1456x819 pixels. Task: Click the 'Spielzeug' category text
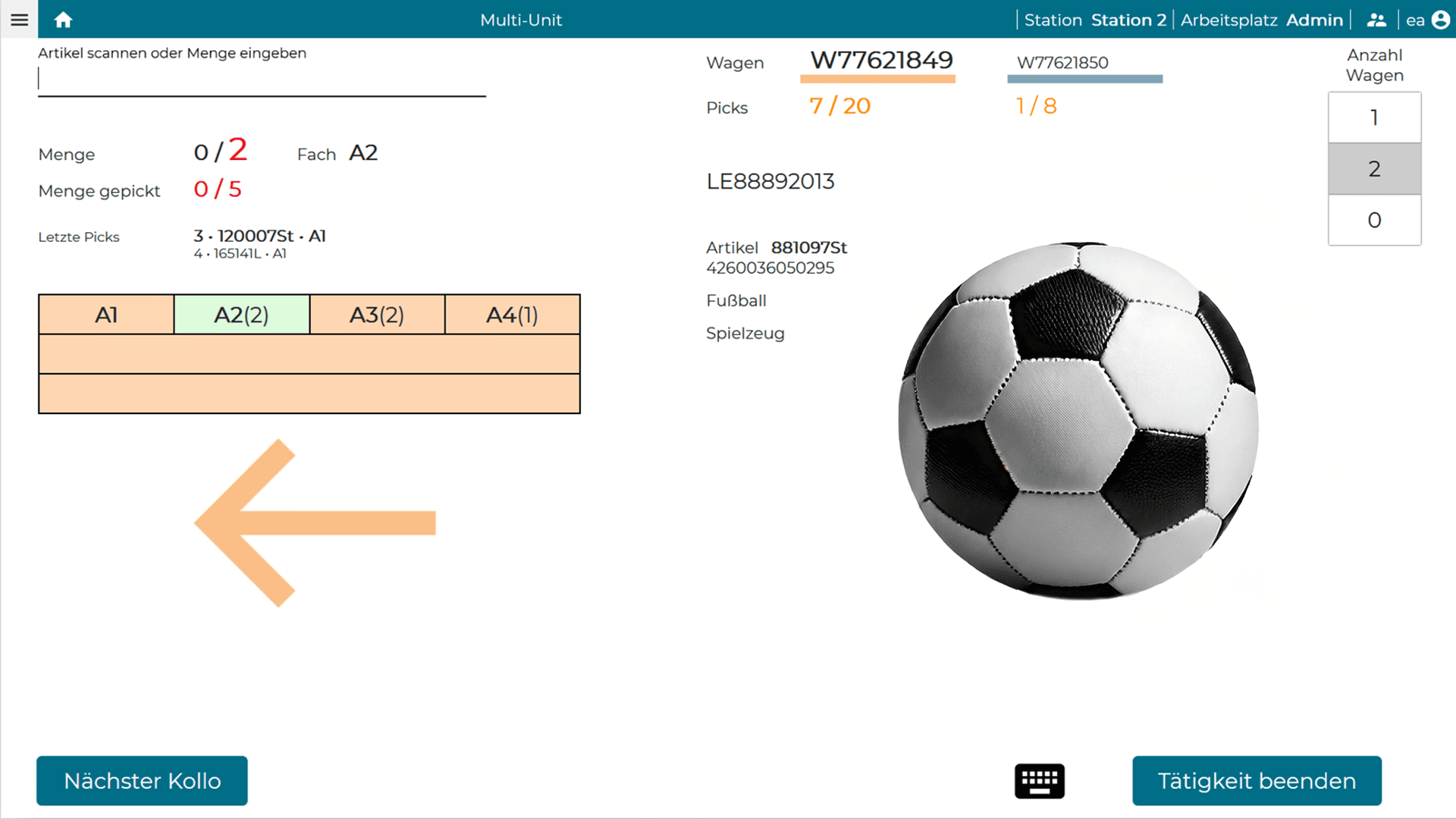745,334
